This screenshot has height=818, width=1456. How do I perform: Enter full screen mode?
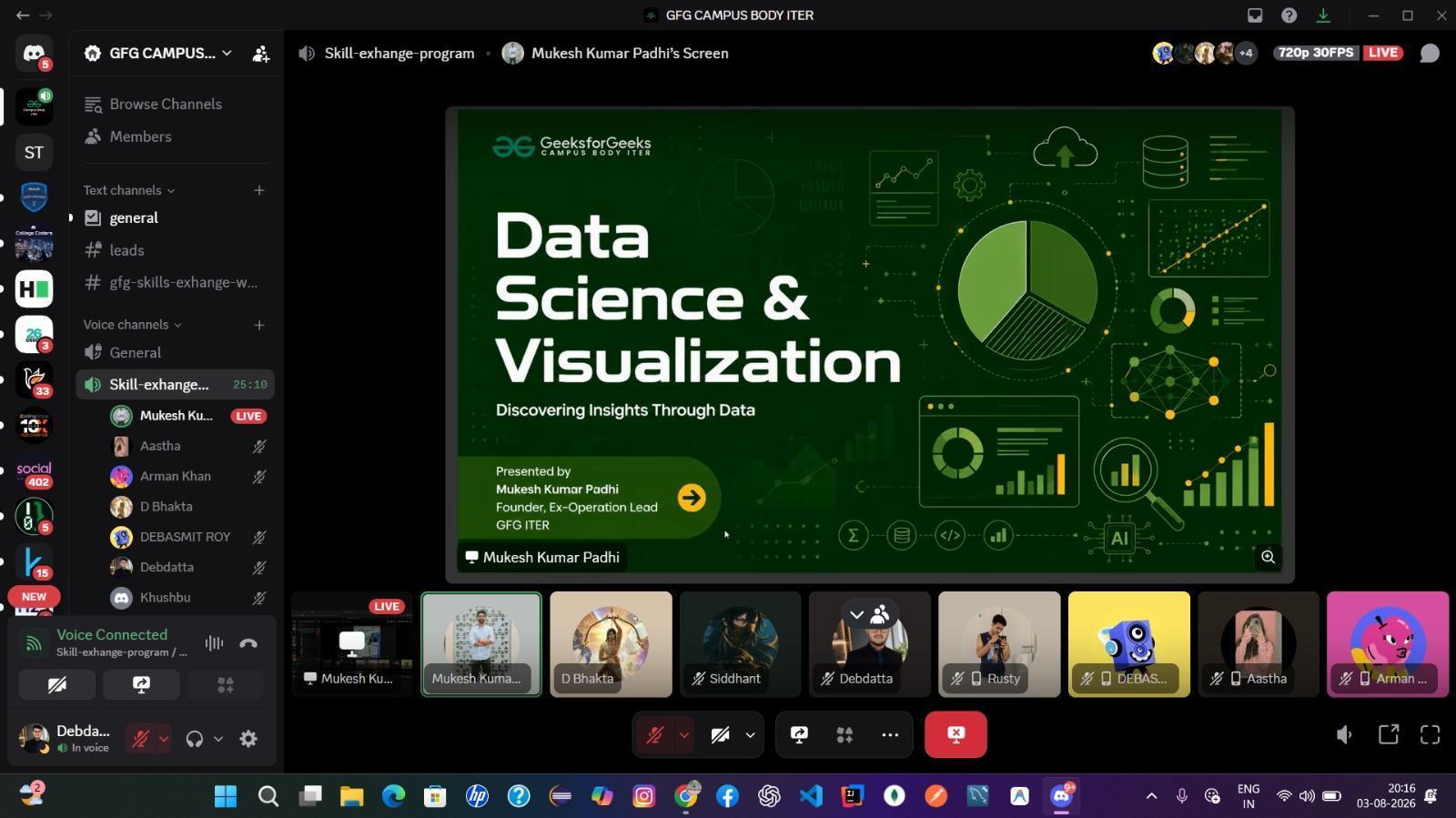click(x=1431, y=734)
